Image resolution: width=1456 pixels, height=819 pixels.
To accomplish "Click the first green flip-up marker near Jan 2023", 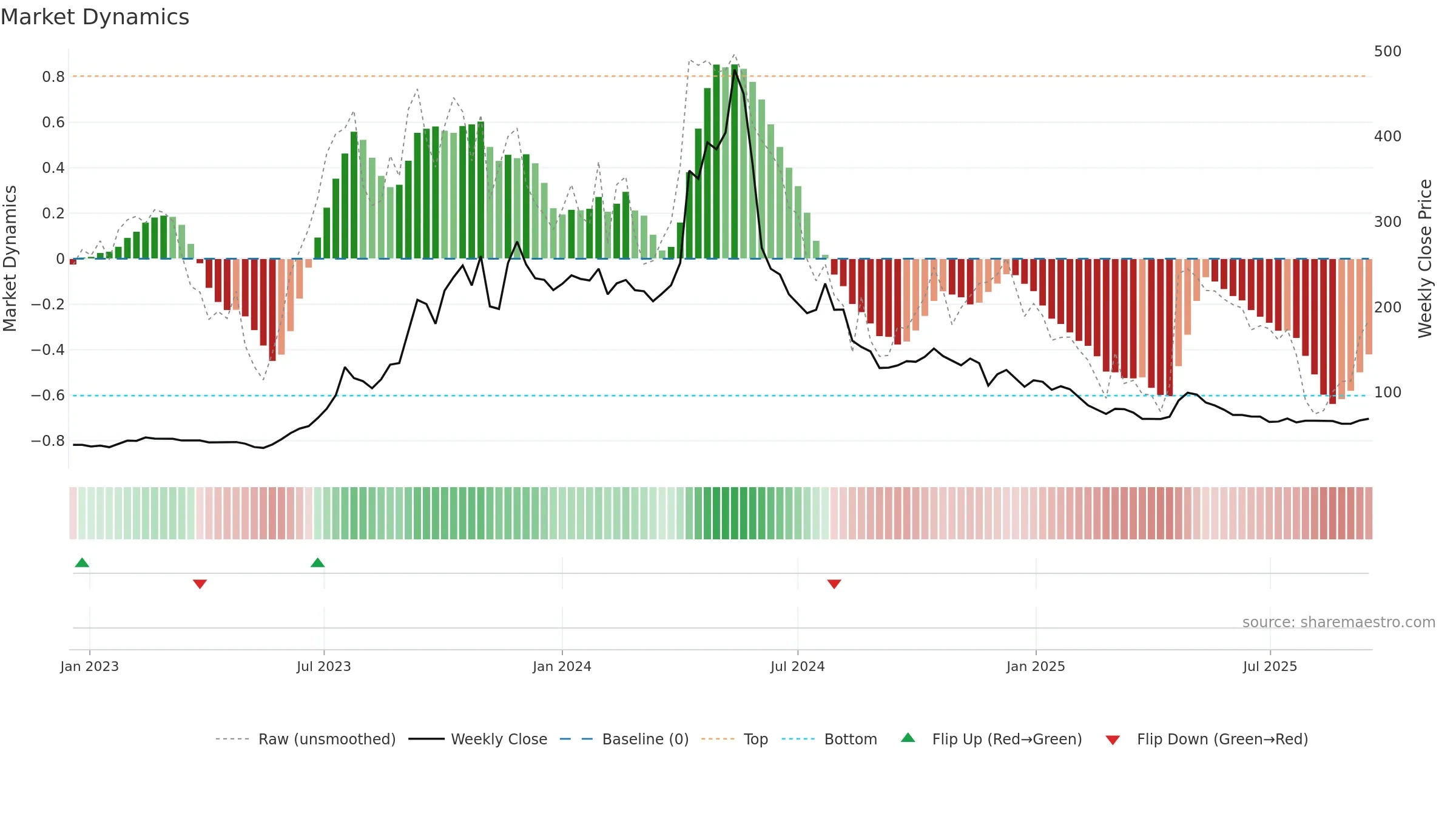I will (82, 562).
